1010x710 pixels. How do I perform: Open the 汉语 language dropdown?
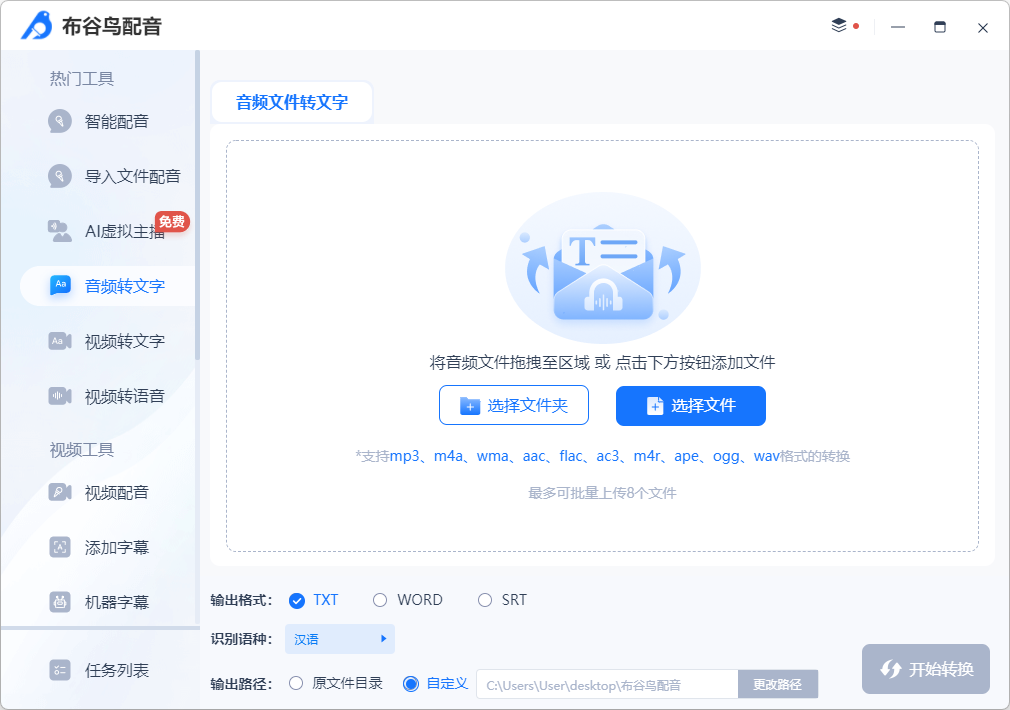(334, 639)
